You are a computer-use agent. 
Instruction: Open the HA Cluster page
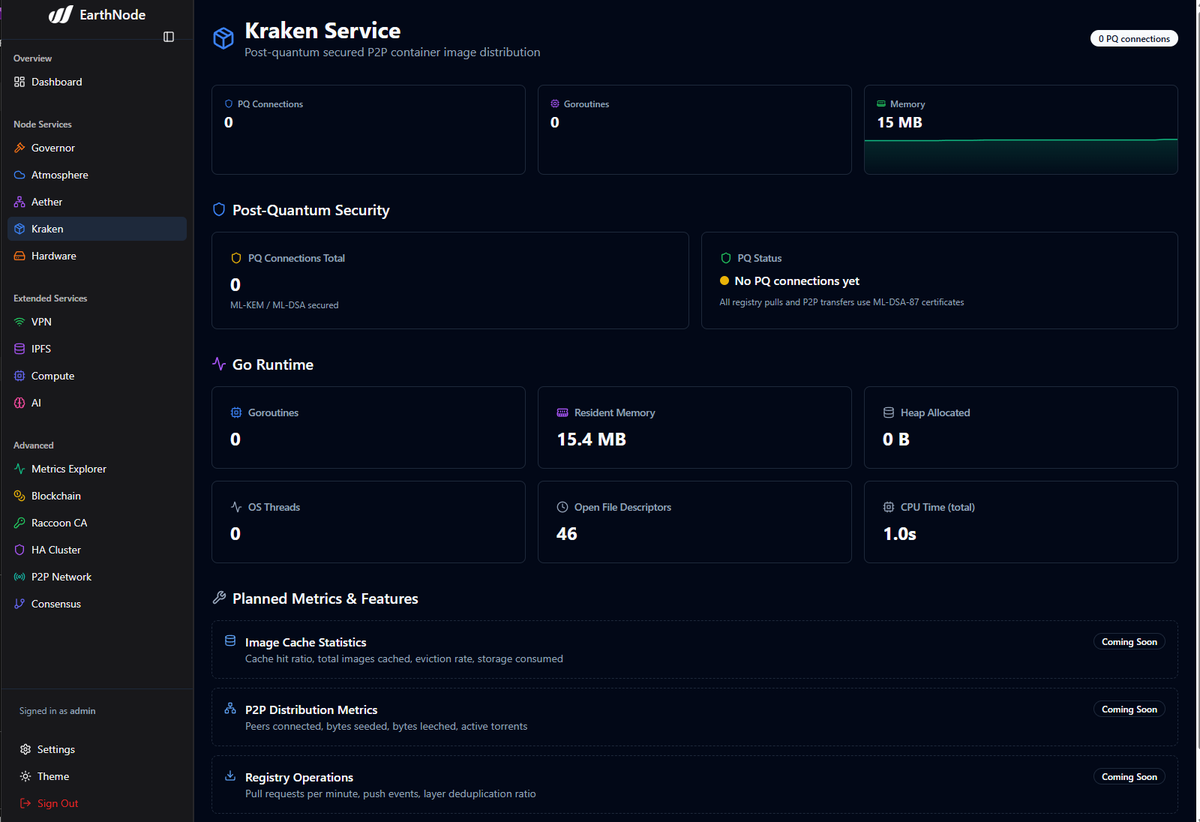pyautogui.click(x=96, y=550)
